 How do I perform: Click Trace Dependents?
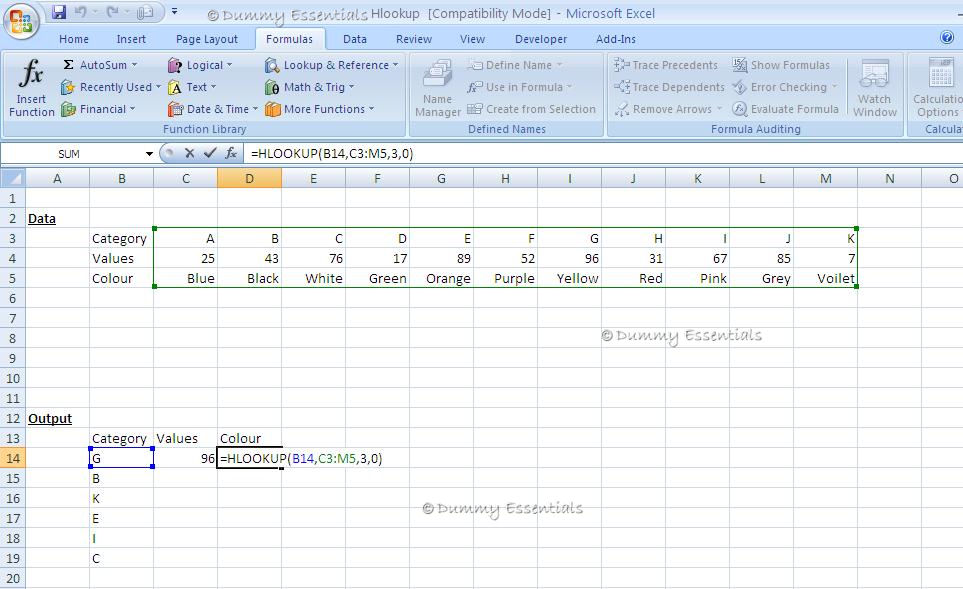coord(669,87)
